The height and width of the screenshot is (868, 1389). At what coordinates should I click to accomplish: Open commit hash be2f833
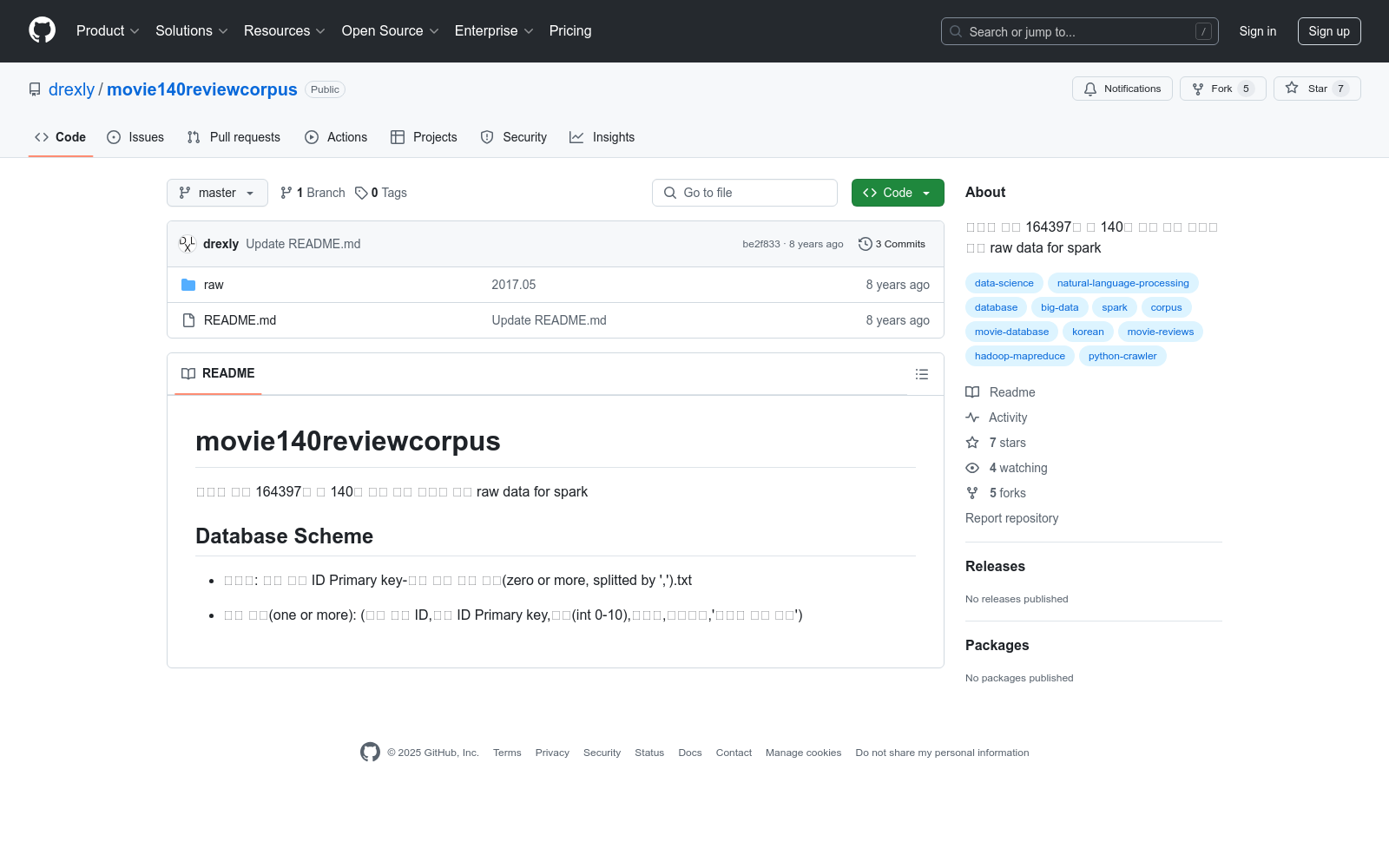[761, 244]
